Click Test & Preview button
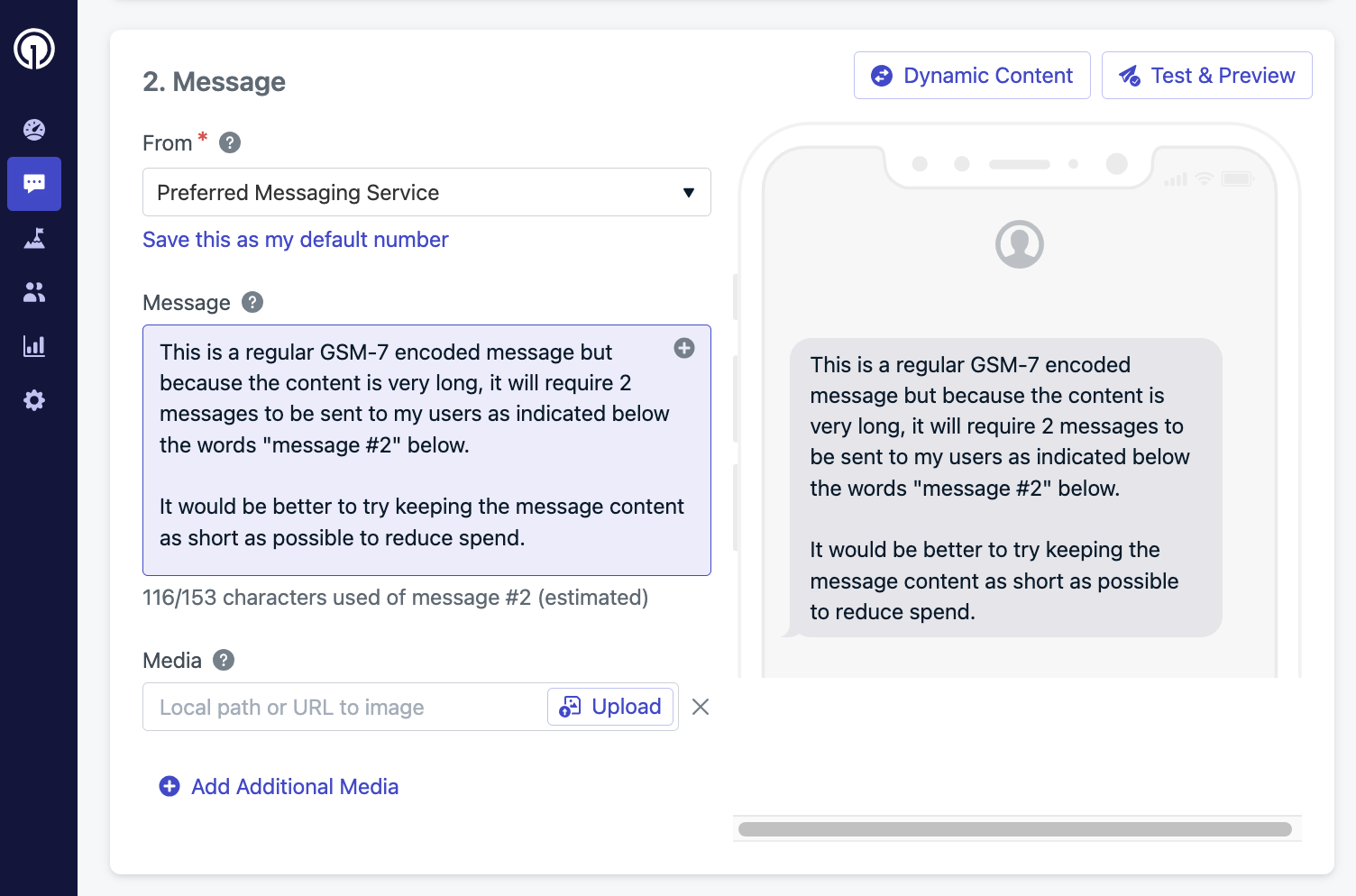This screenshot has height=896, width=1356. pyautogui.click(x=1206, y=76)
